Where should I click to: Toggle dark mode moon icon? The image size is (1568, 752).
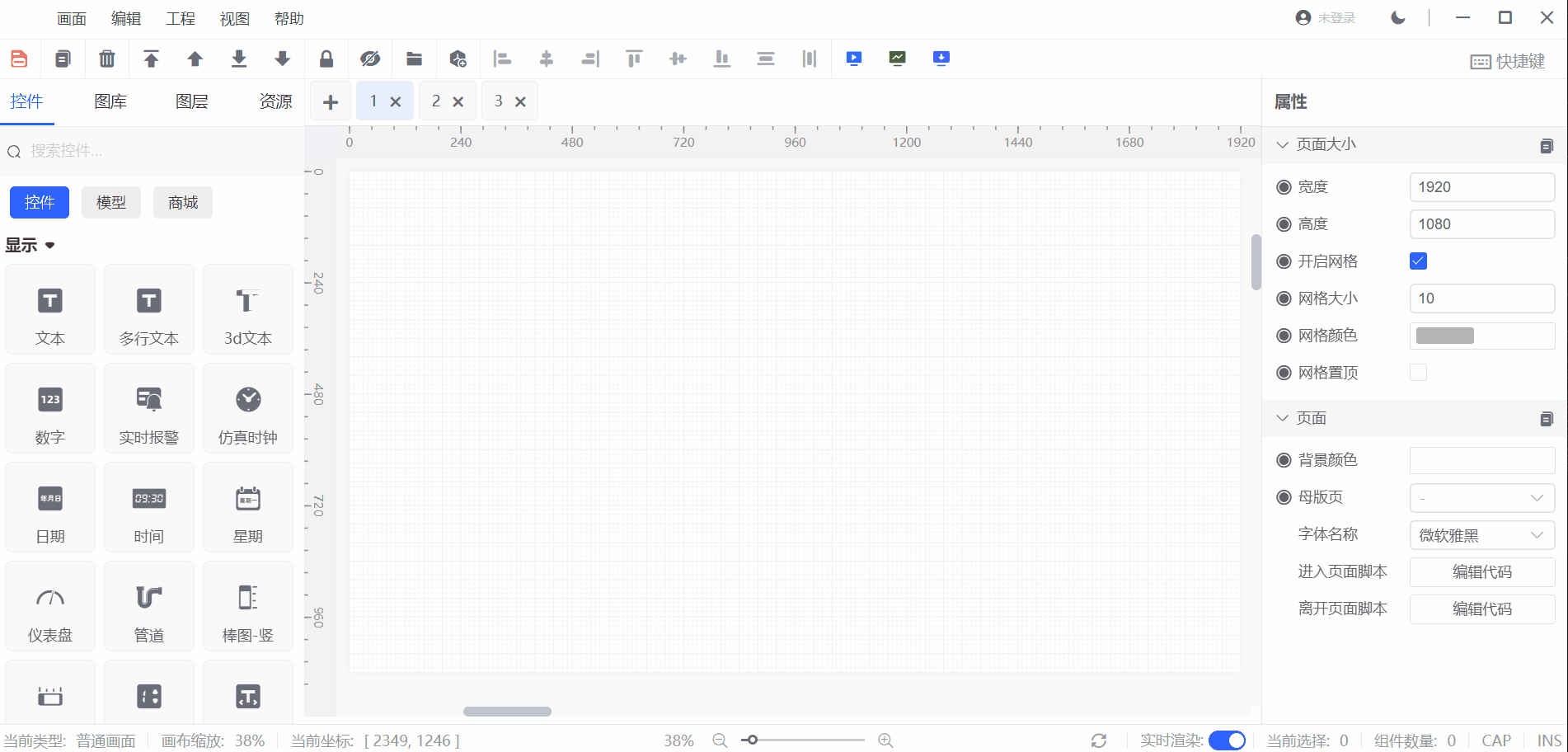click(x=1398, y=18)
